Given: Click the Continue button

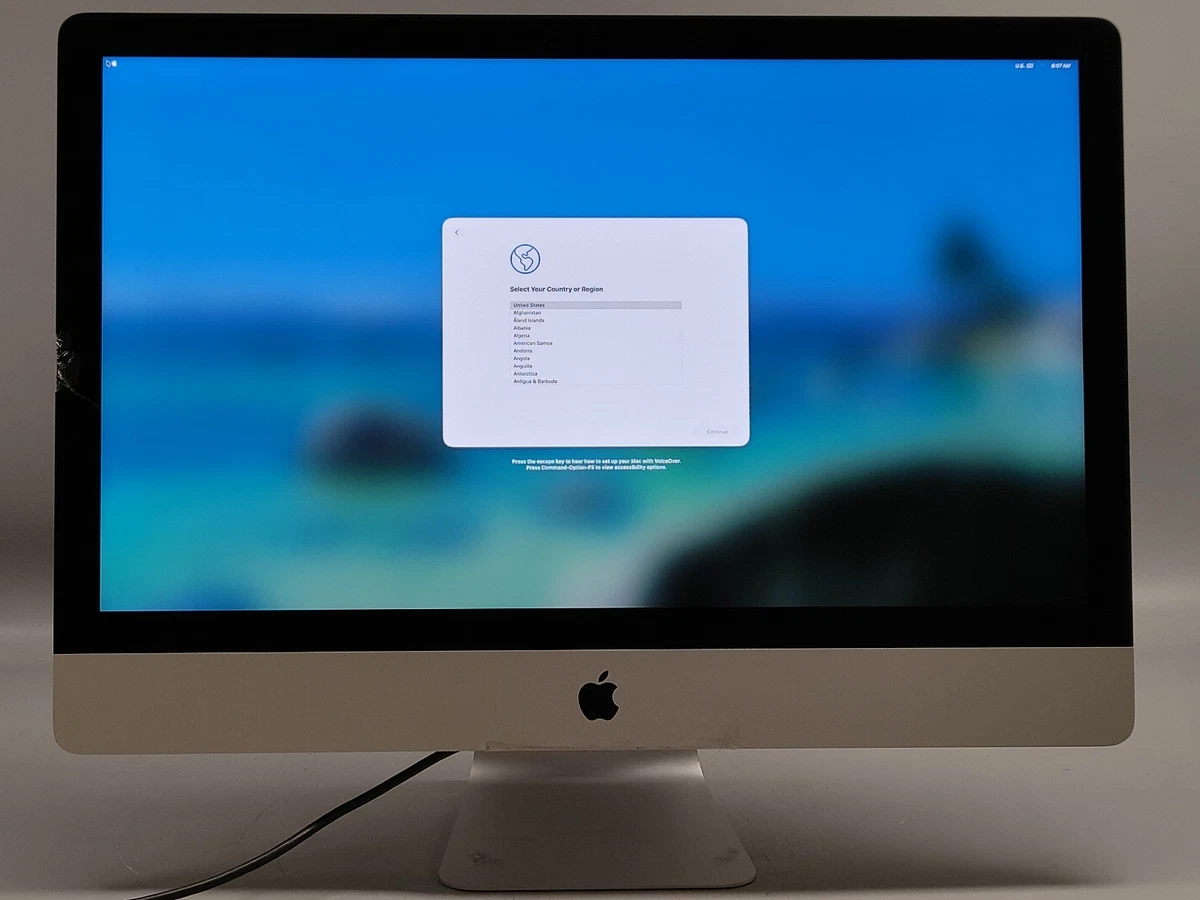Looking at the screenshot, I should [x=717, y=432].
